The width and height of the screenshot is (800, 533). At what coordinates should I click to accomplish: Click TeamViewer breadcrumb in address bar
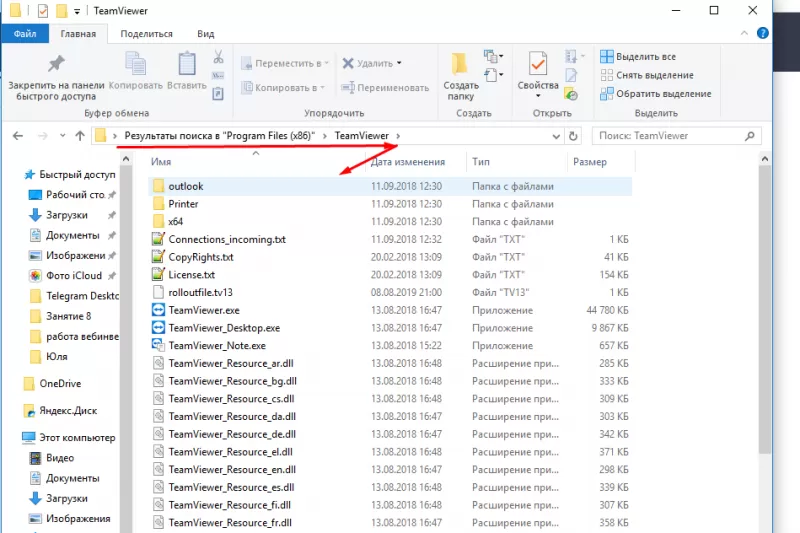pyautogui.click(x=362, y=136)
